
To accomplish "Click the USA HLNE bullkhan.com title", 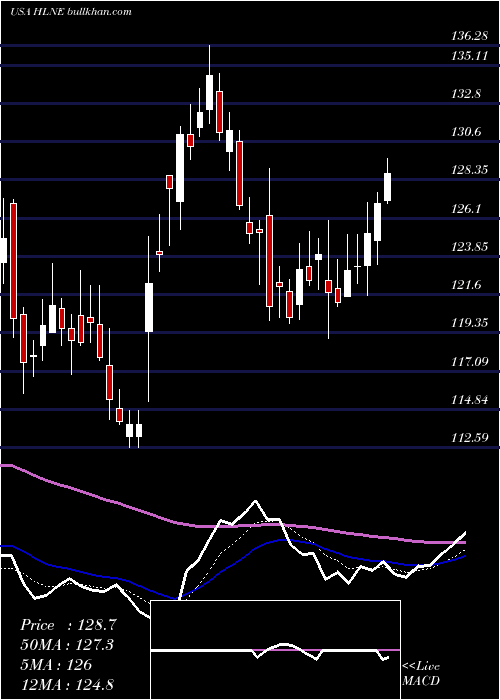I will (71, 12).
